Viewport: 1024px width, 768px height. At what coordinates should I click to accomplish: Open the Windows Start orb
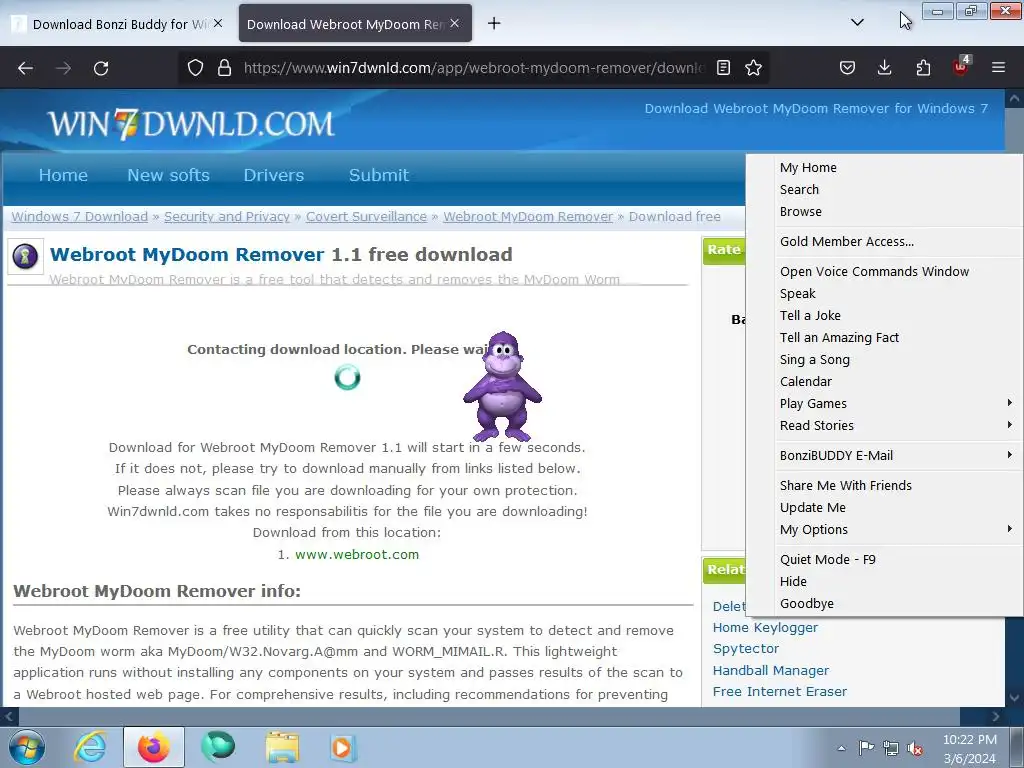click(26, 747)
